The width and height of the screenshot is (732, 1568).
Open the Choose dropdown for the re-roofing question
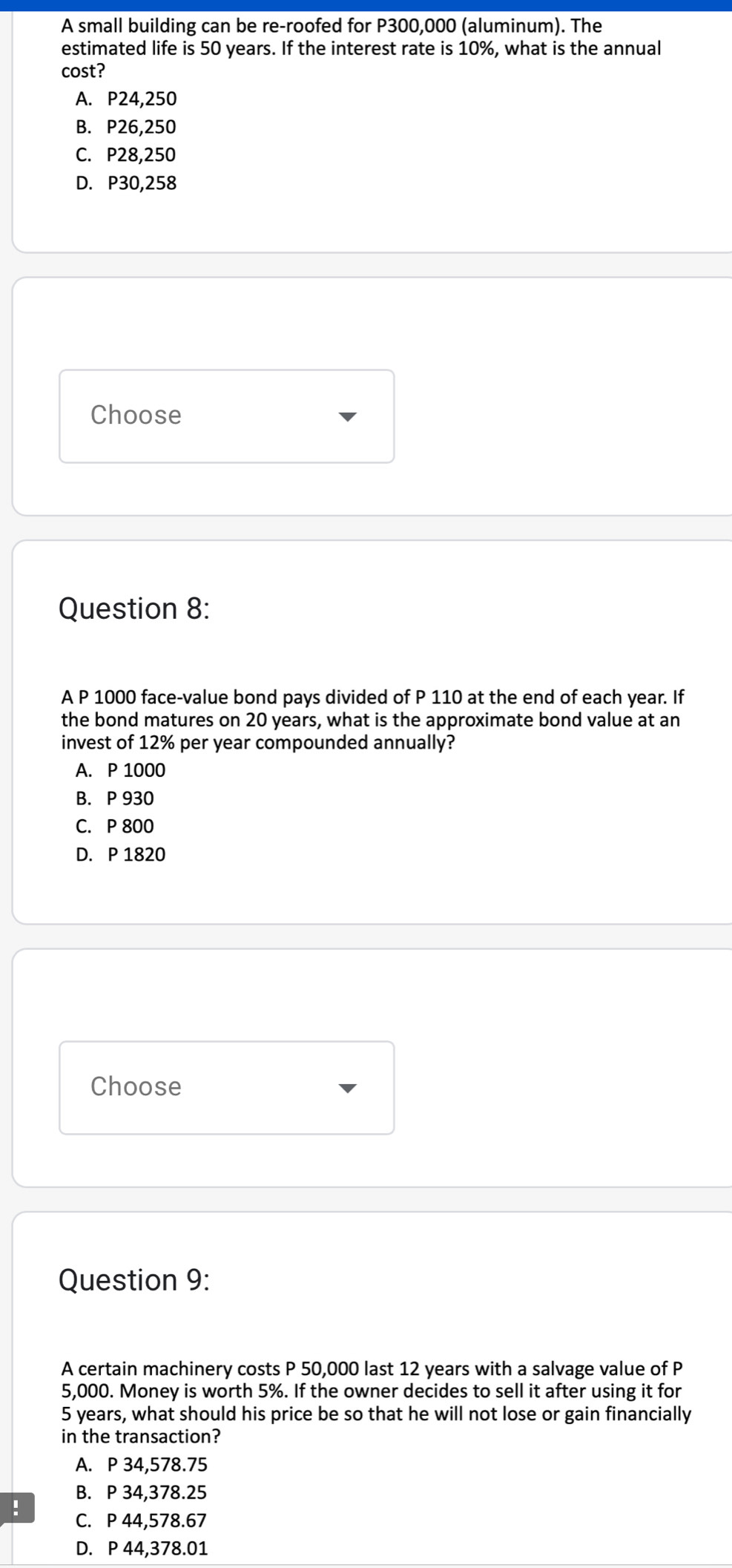pos(227,416)
